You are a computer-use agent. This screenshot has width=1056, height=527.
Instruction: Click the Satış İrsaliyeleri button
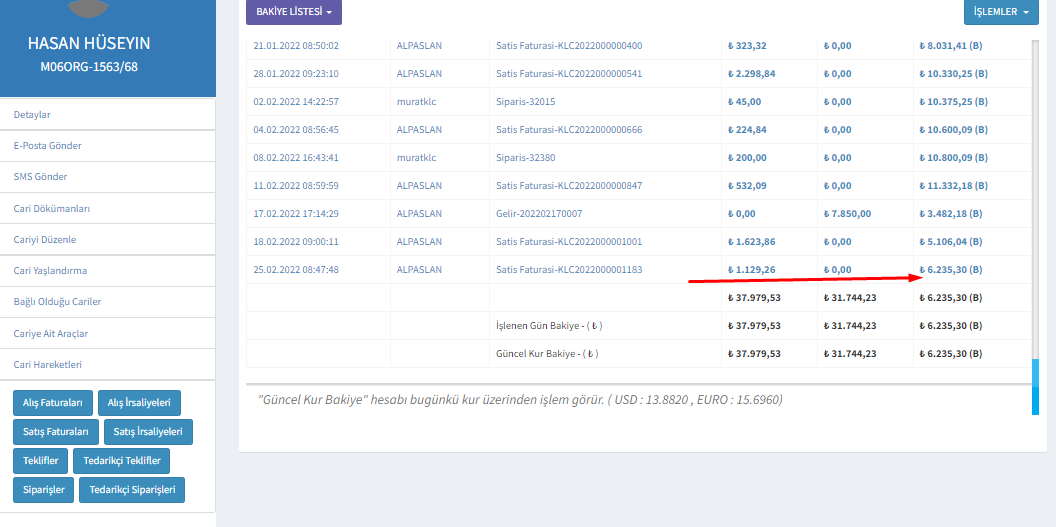click(146, 432)
